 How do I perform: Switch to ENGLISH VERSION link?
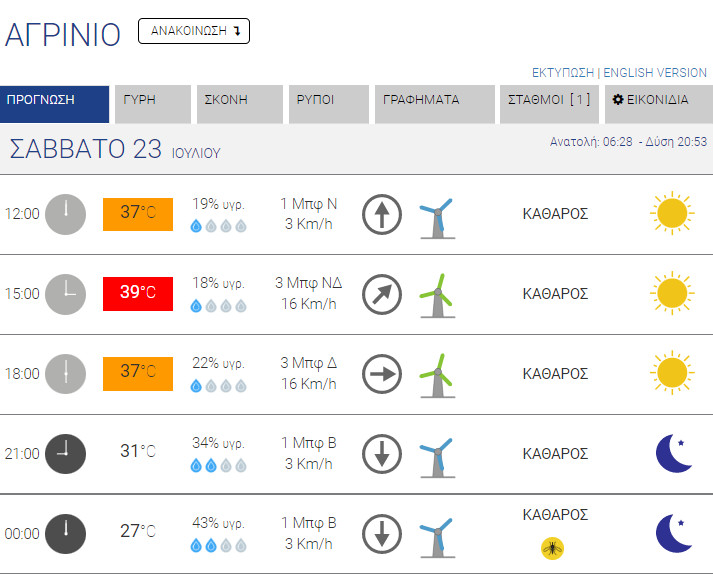point(655,73)
